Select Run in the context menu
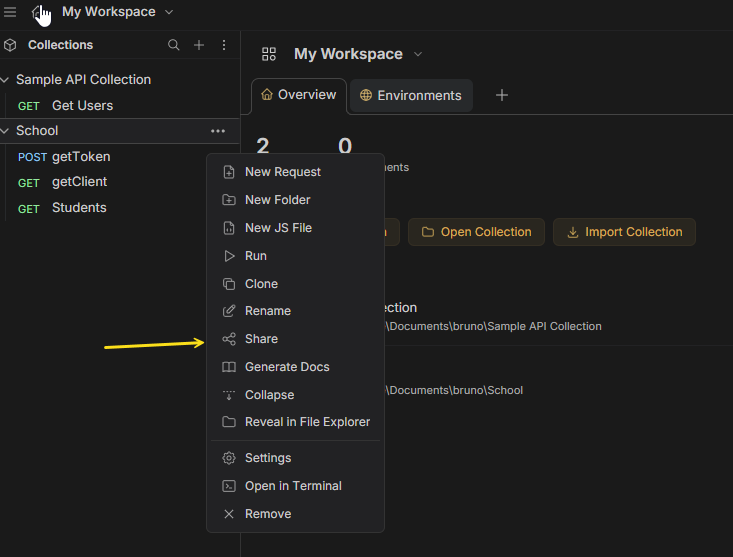The height and width of the screenshot is (557, 733). (295, 256)
